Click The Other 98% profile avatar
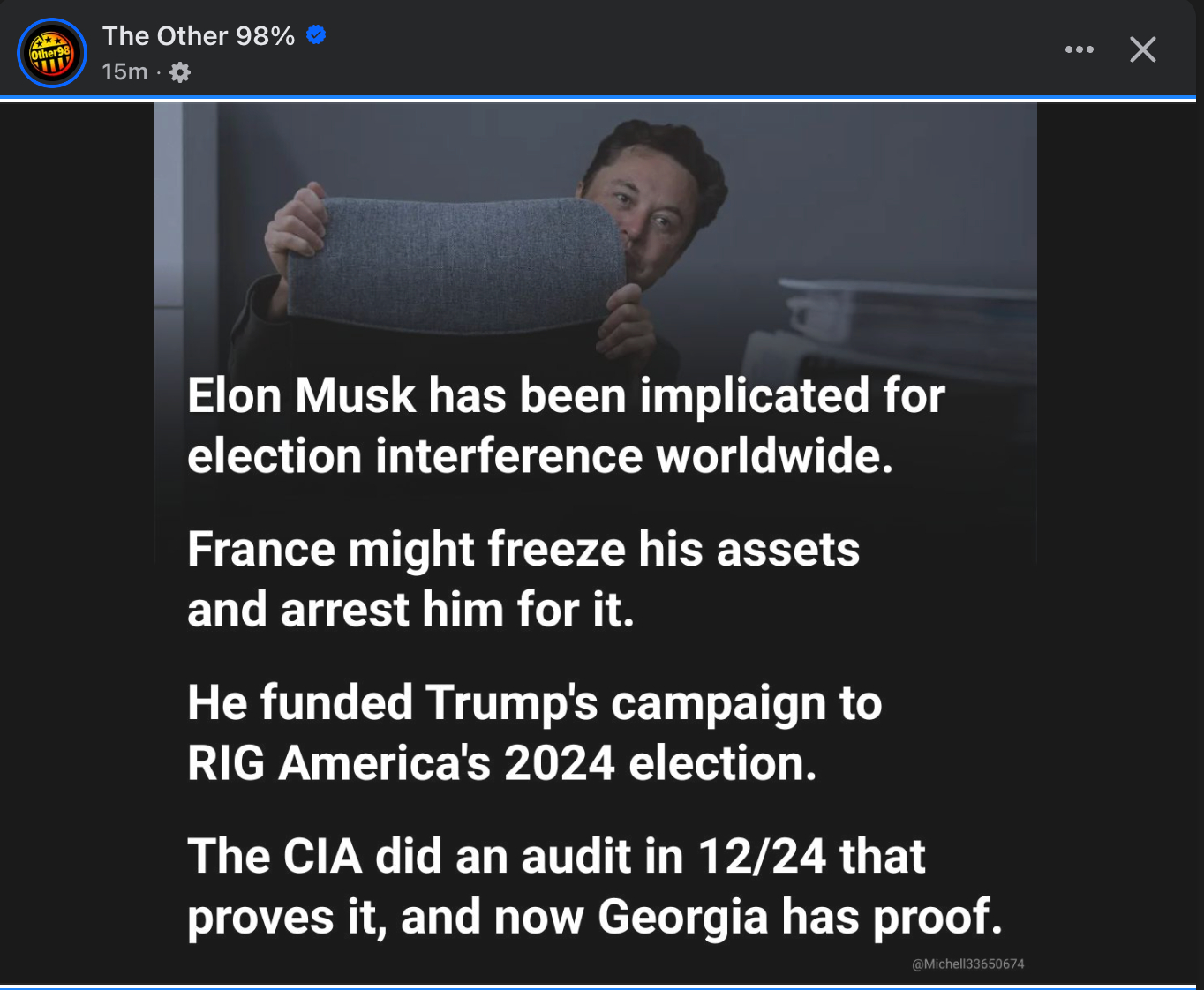The height and width of the screenshot is (990, 1204). 52,53
